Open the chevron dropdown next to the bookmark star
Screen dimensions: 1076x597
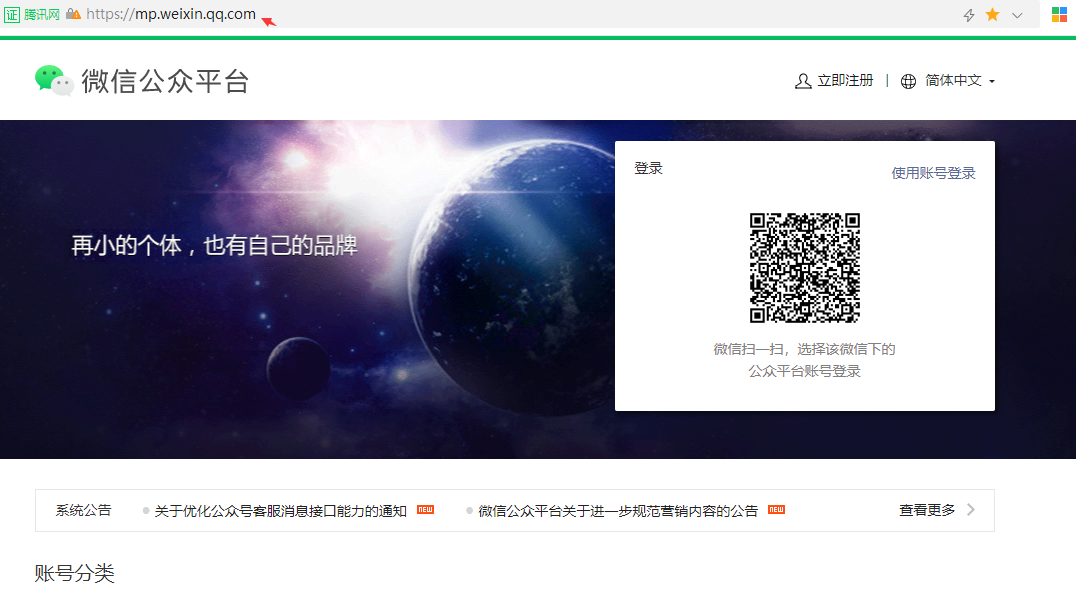(x=1015, y=15)
